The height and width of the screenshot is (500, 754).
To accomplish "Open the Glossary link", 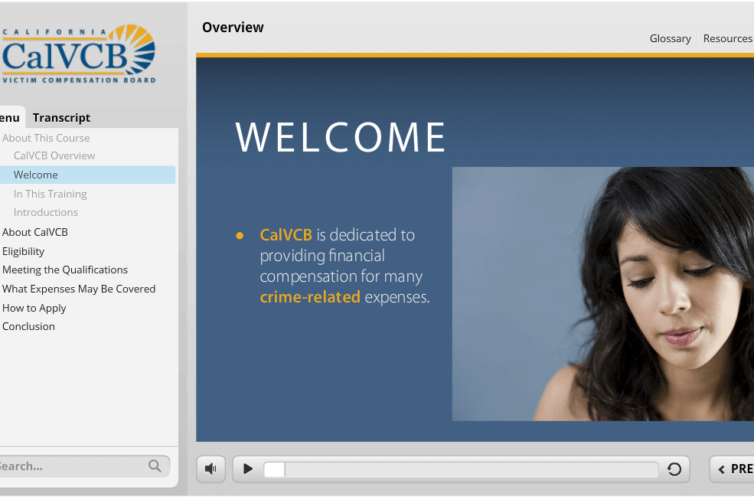I will click(670, 38).
